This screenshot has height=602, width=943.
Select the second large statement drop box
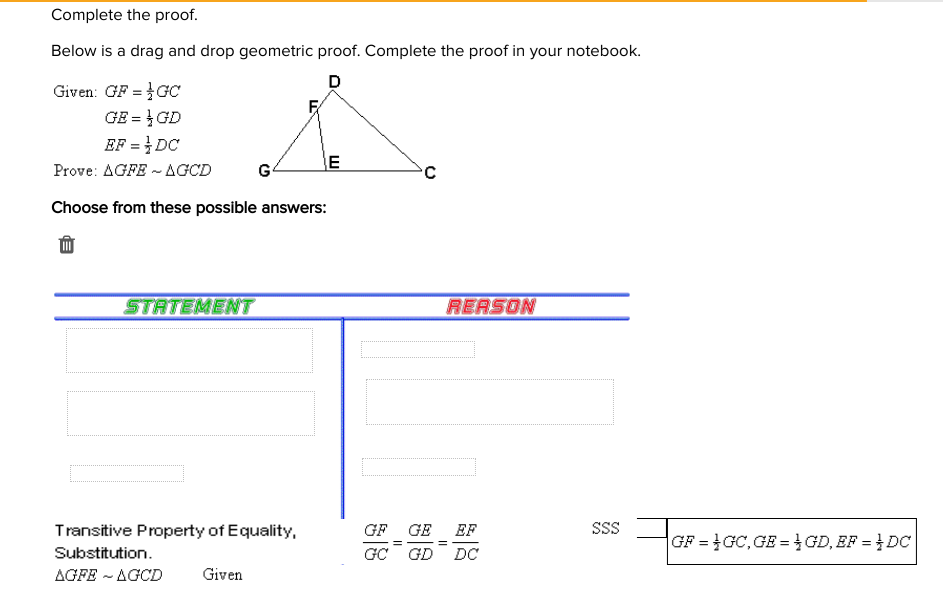[x=191, y=413]
